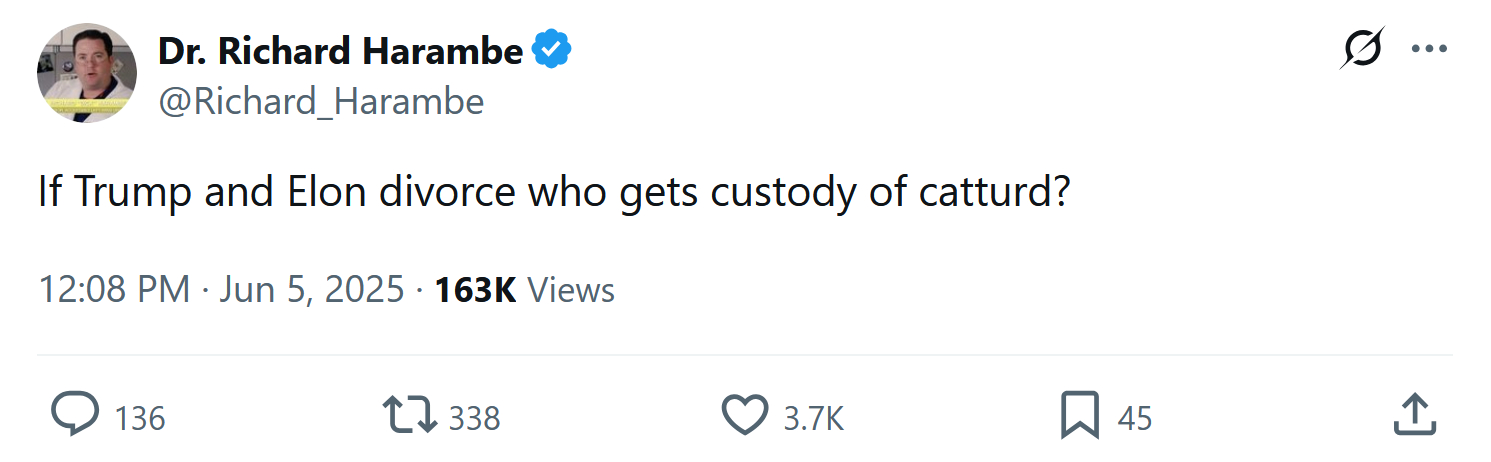Repost this tweet using the retweet icon
This screenshot has width=1491, height=462.
(410, 415)
